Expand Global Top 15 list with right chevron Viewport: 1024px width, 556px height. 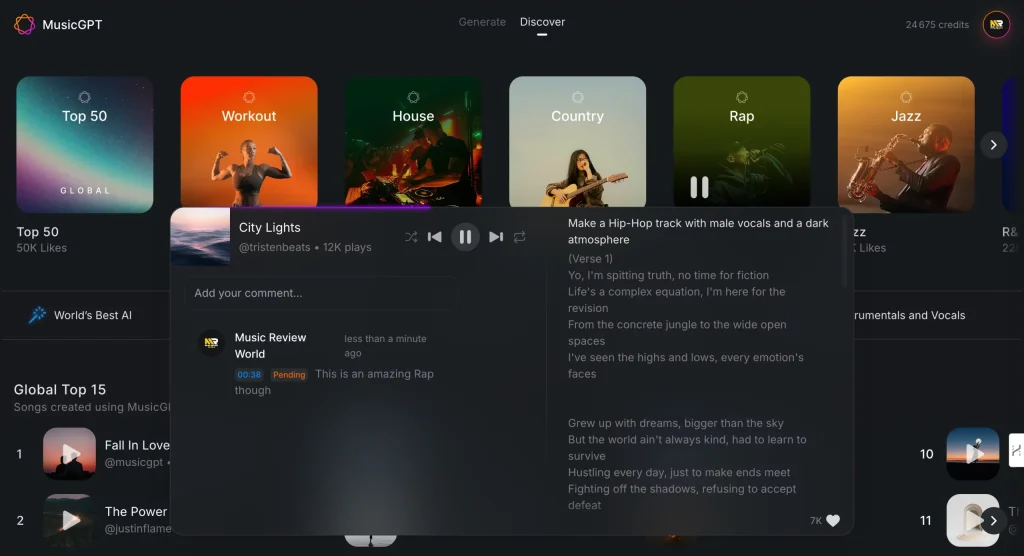(x=993, y=520)
